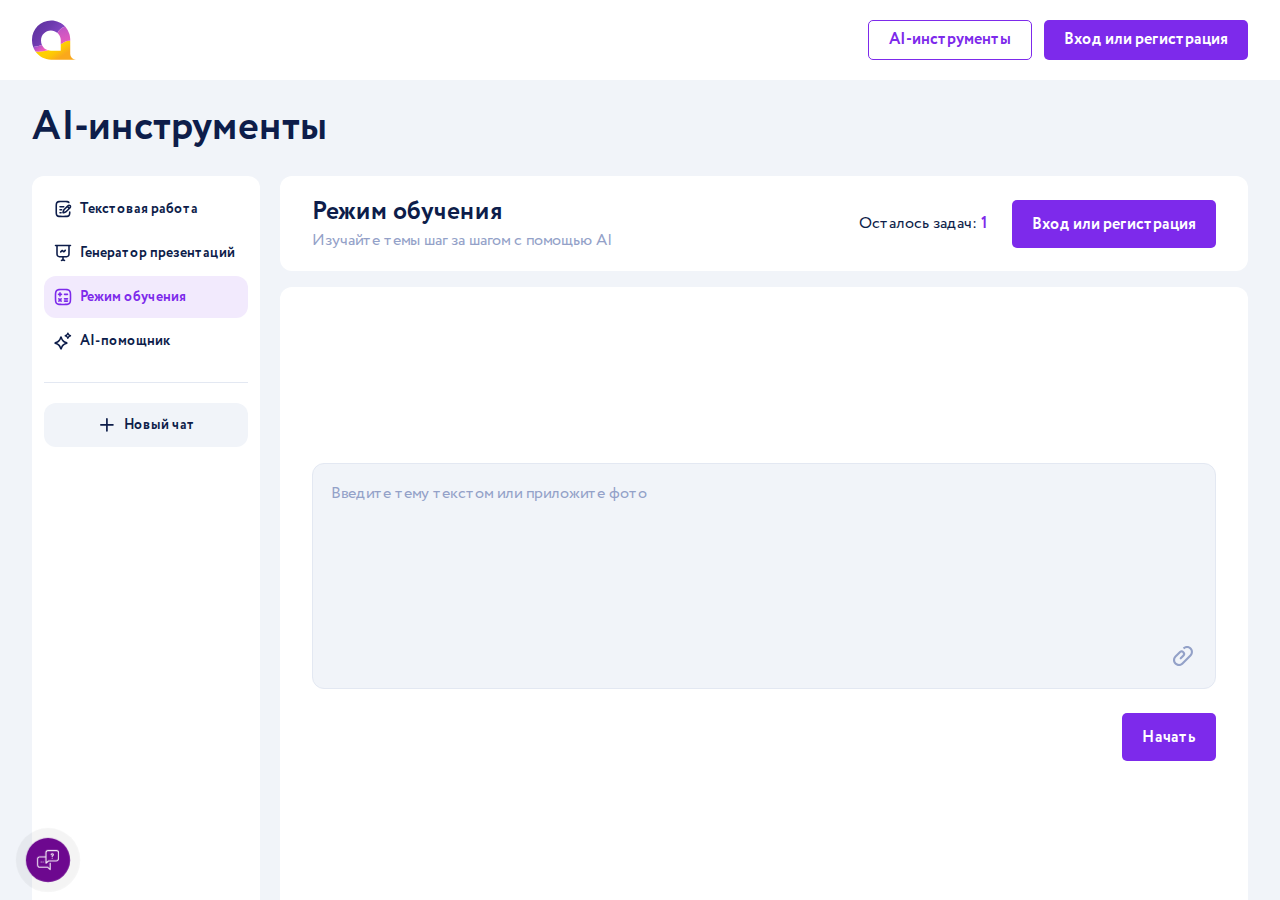Click Вход или регистрация beside Осталось задач
This screenshot has height=900, width=1280.
point(1114,224)
